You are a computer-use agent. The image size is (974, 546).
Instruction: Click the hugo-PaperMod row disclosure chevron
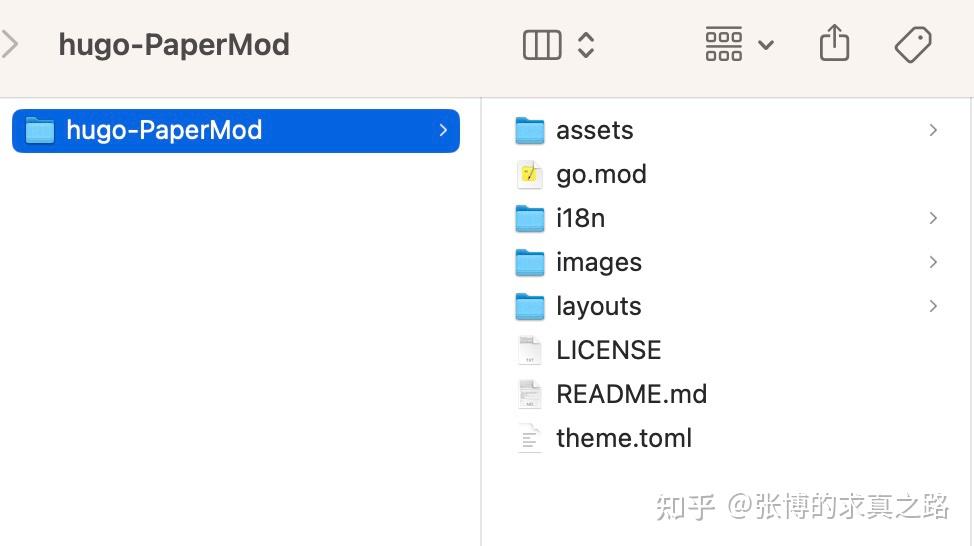(x=443, y=130)
